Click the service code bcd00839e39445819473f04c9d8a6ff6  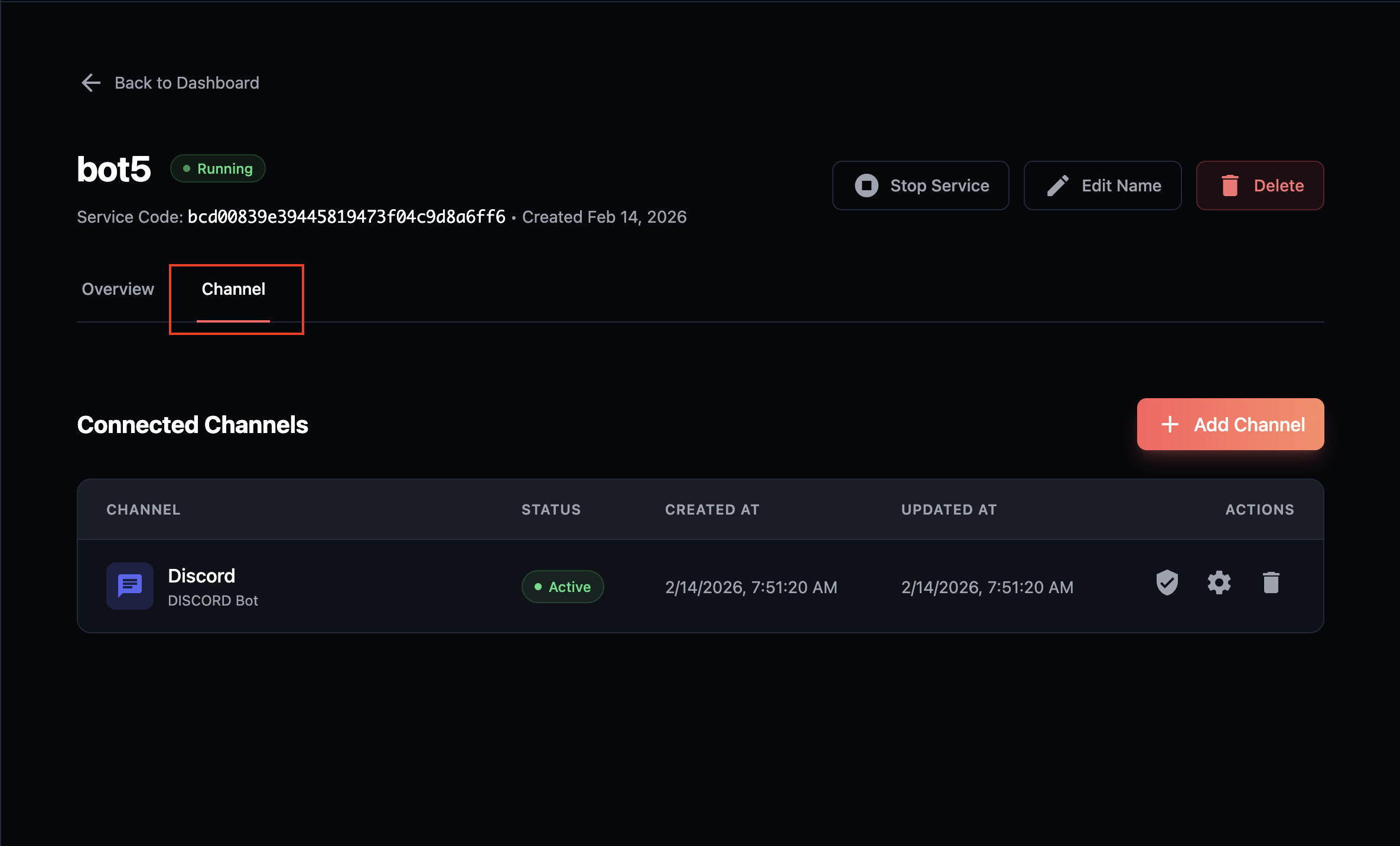pyautogui.click(x=346, y=217)
